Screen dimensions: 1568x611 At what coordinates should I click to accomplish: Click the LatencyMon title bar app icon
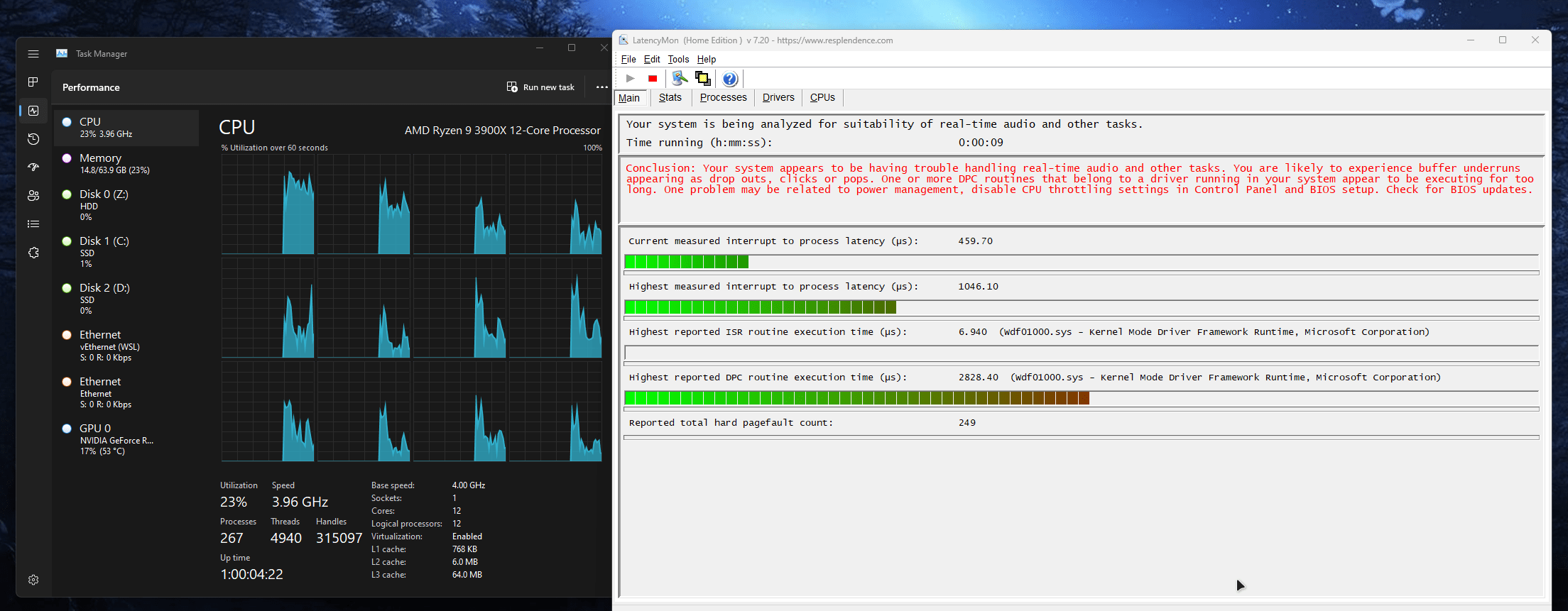pos(624,40)
